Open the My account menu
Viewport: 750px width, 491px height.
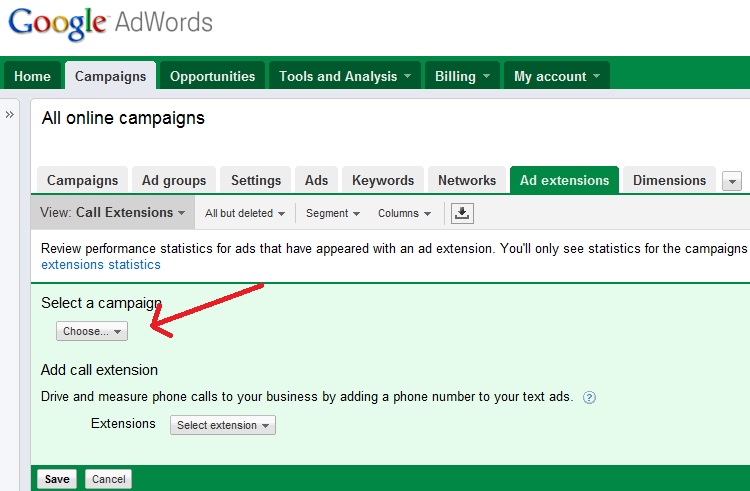point(557,76)
